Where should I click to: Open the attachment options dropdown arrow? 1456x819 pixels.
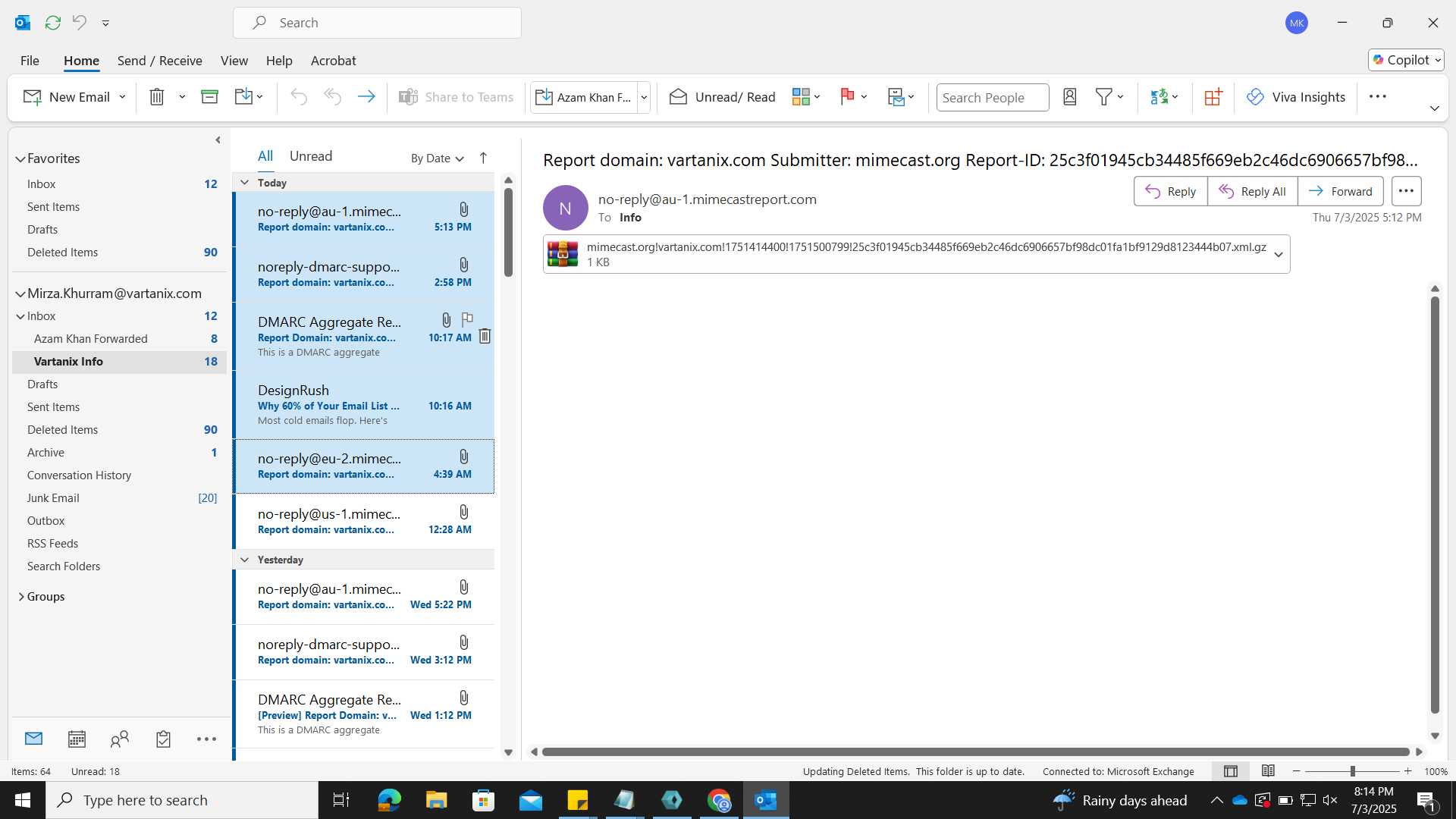(1279, 255)
